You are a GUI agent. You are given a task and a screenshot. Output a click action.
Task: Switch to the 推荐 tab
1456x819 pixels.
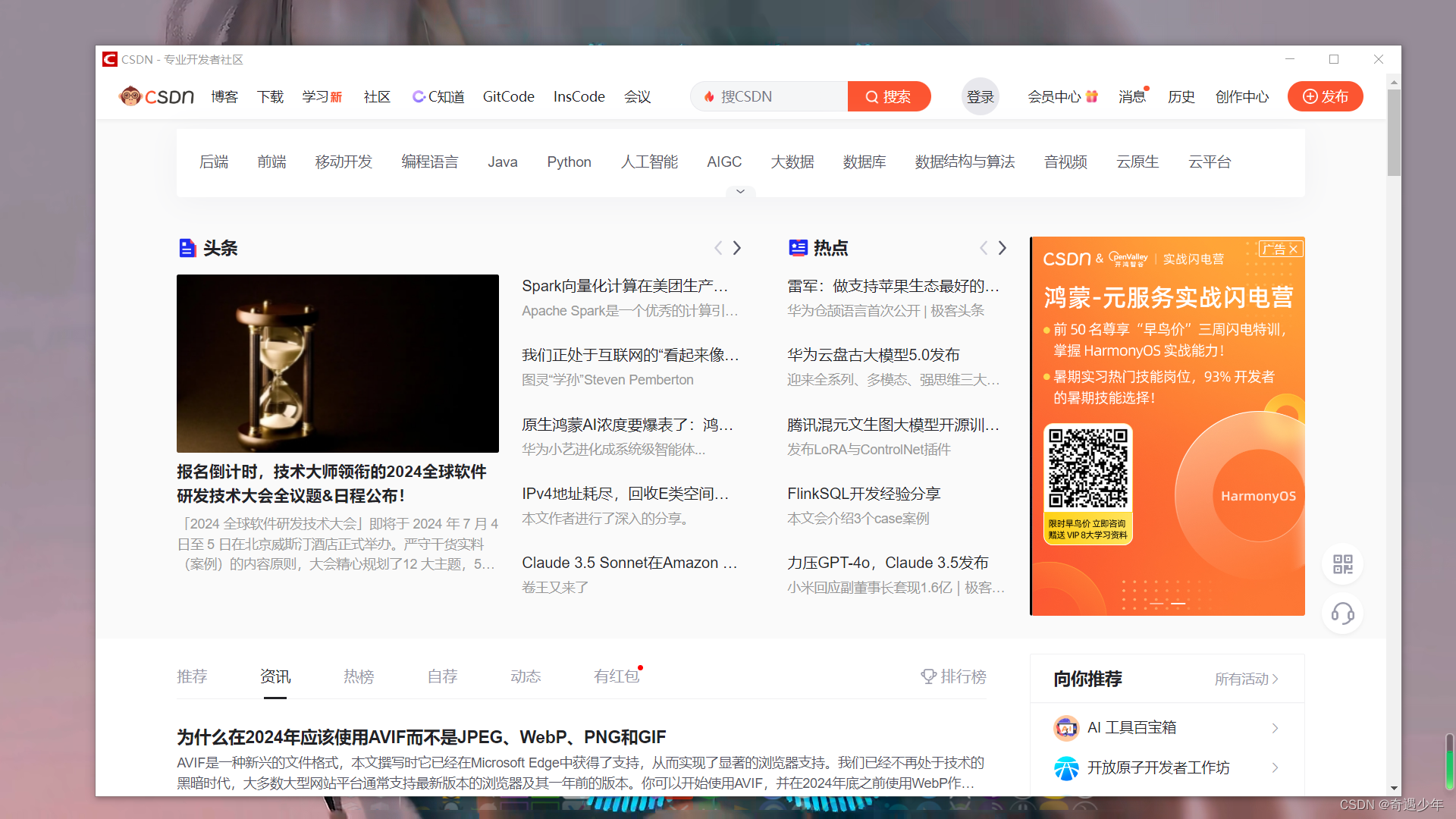point(192,676)
